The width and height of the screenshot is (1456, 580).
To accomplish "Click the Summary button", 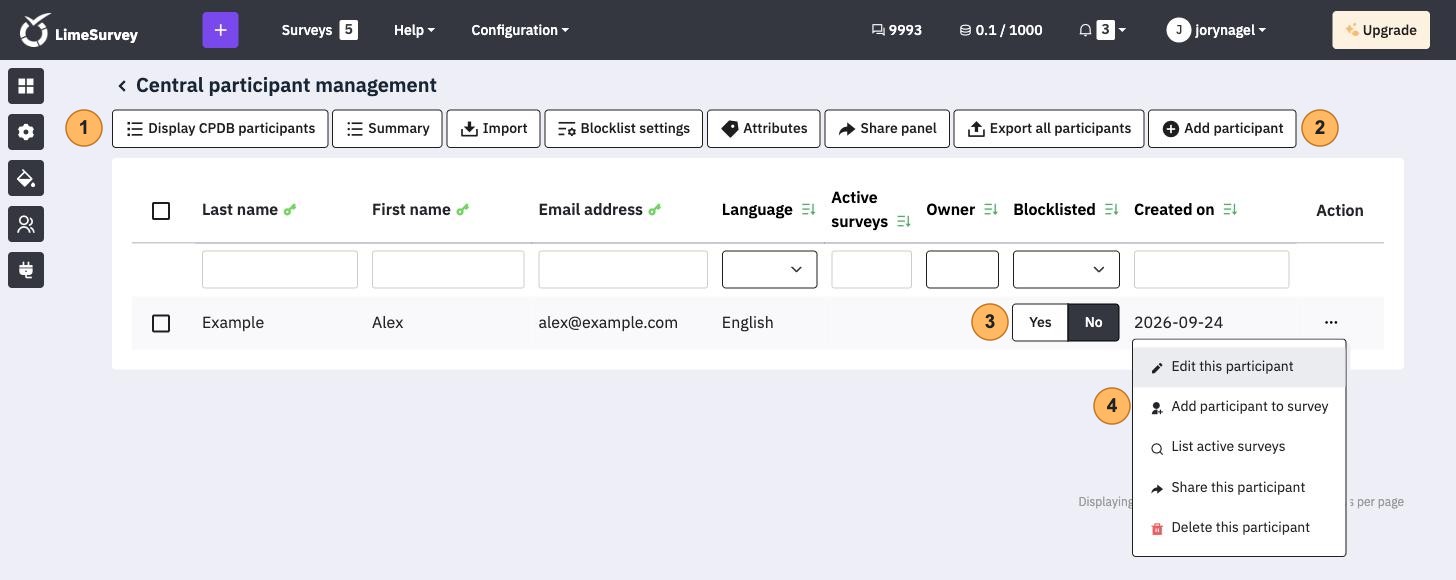I will coord(387,128).
